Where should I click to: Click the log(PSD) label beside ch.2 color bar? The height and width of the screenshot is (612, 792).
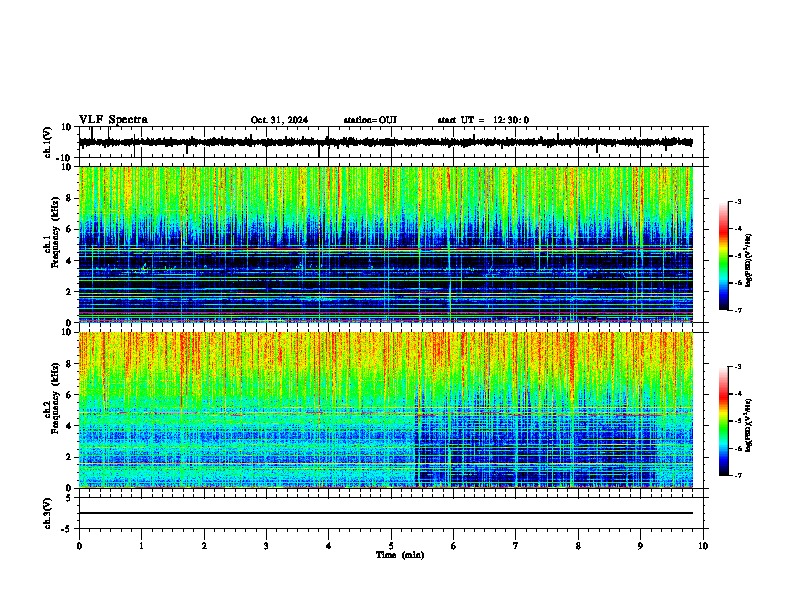[749, 425]
